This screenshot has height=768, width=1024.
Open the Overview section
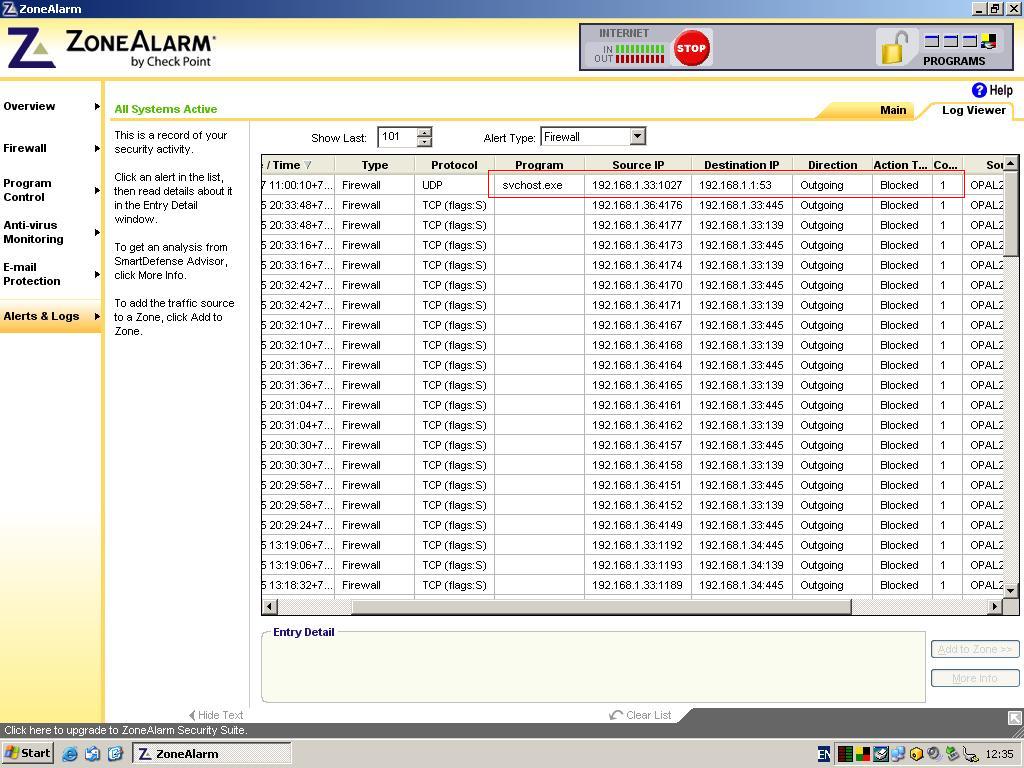(x=29, y=106)
